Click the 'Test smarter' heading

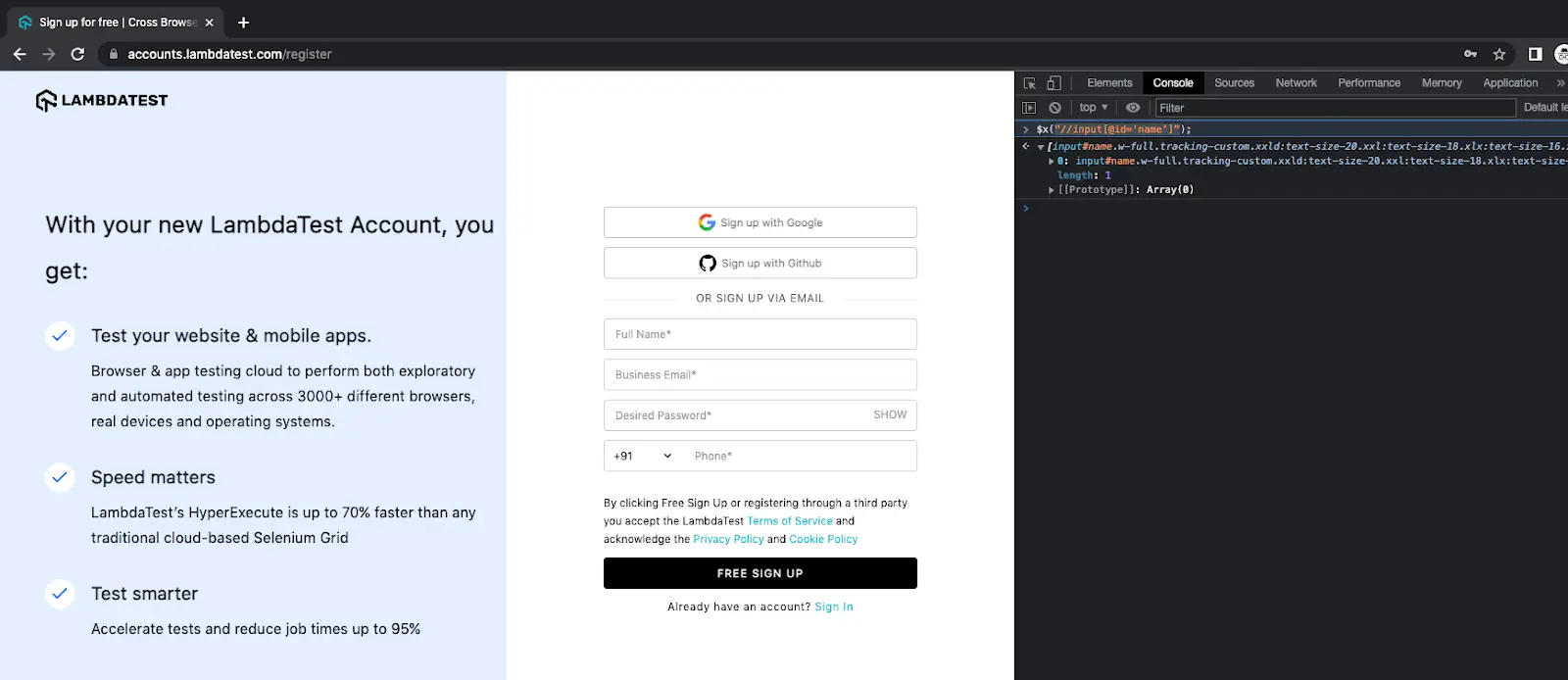[144, 594]
